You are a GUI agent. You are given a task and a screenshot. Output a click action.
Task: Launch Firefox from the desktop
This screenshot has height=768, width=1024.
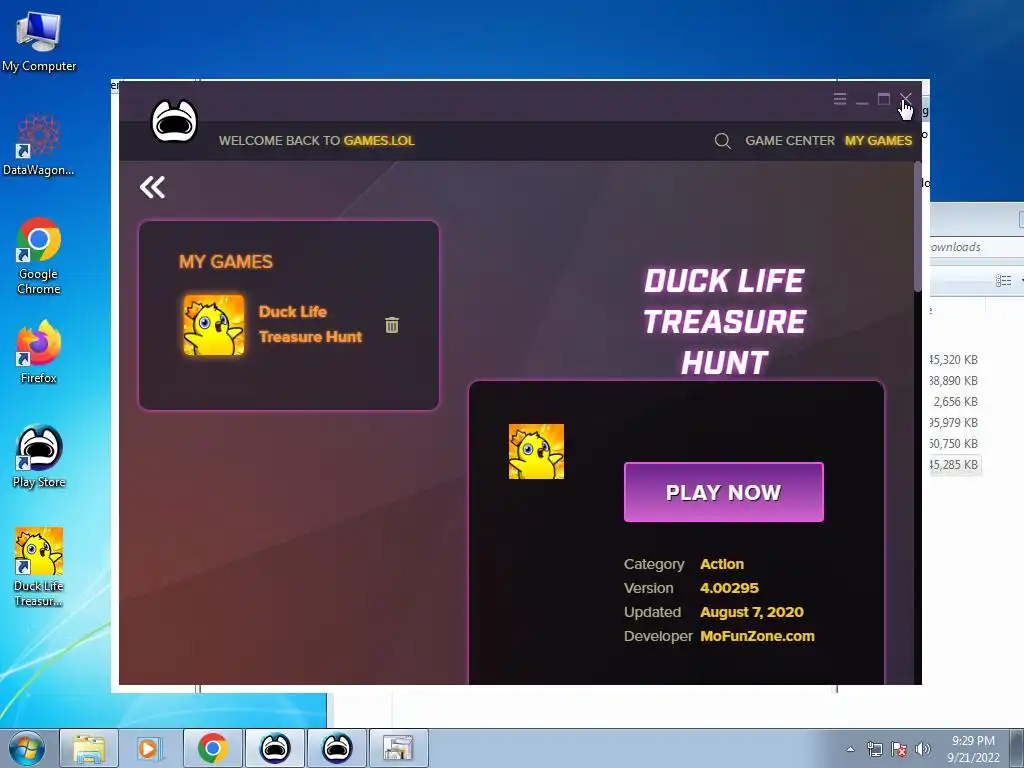39,351
